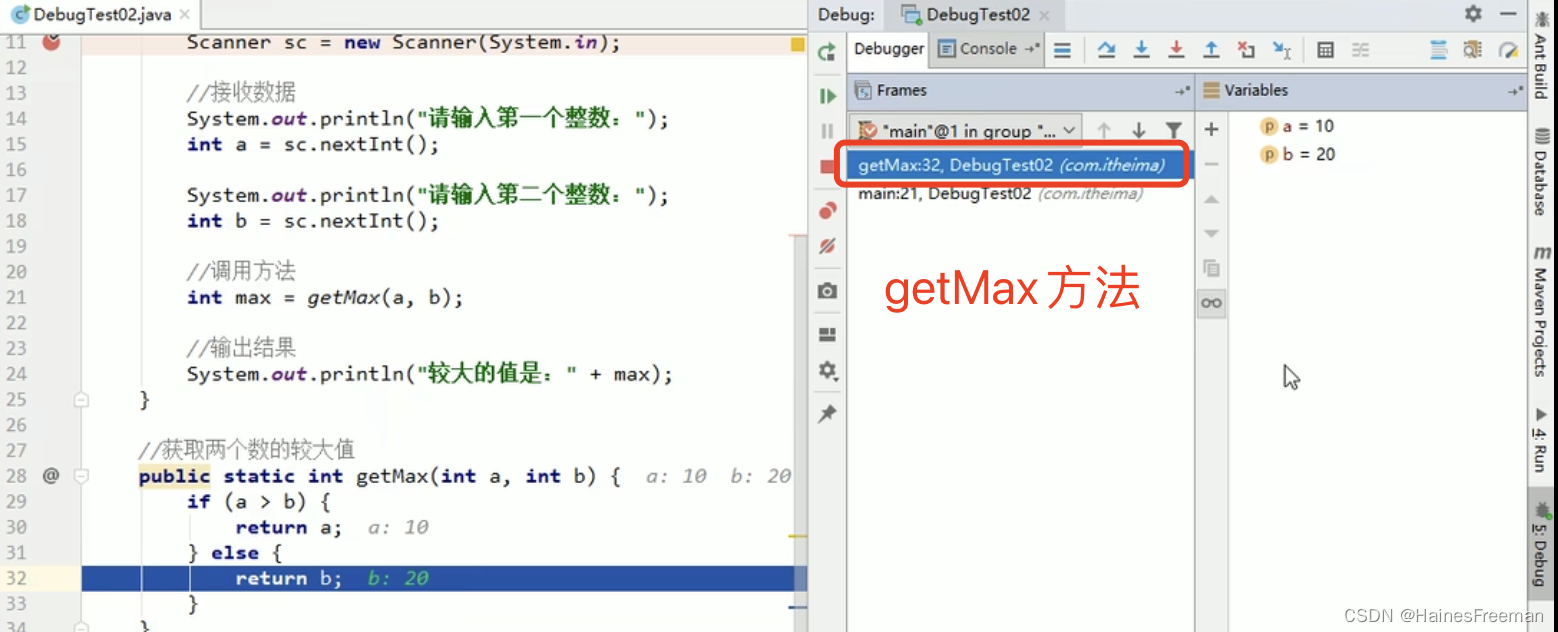Stop the debug session
The height and width of the screenshot is (632, 1558).
(827, 166)
